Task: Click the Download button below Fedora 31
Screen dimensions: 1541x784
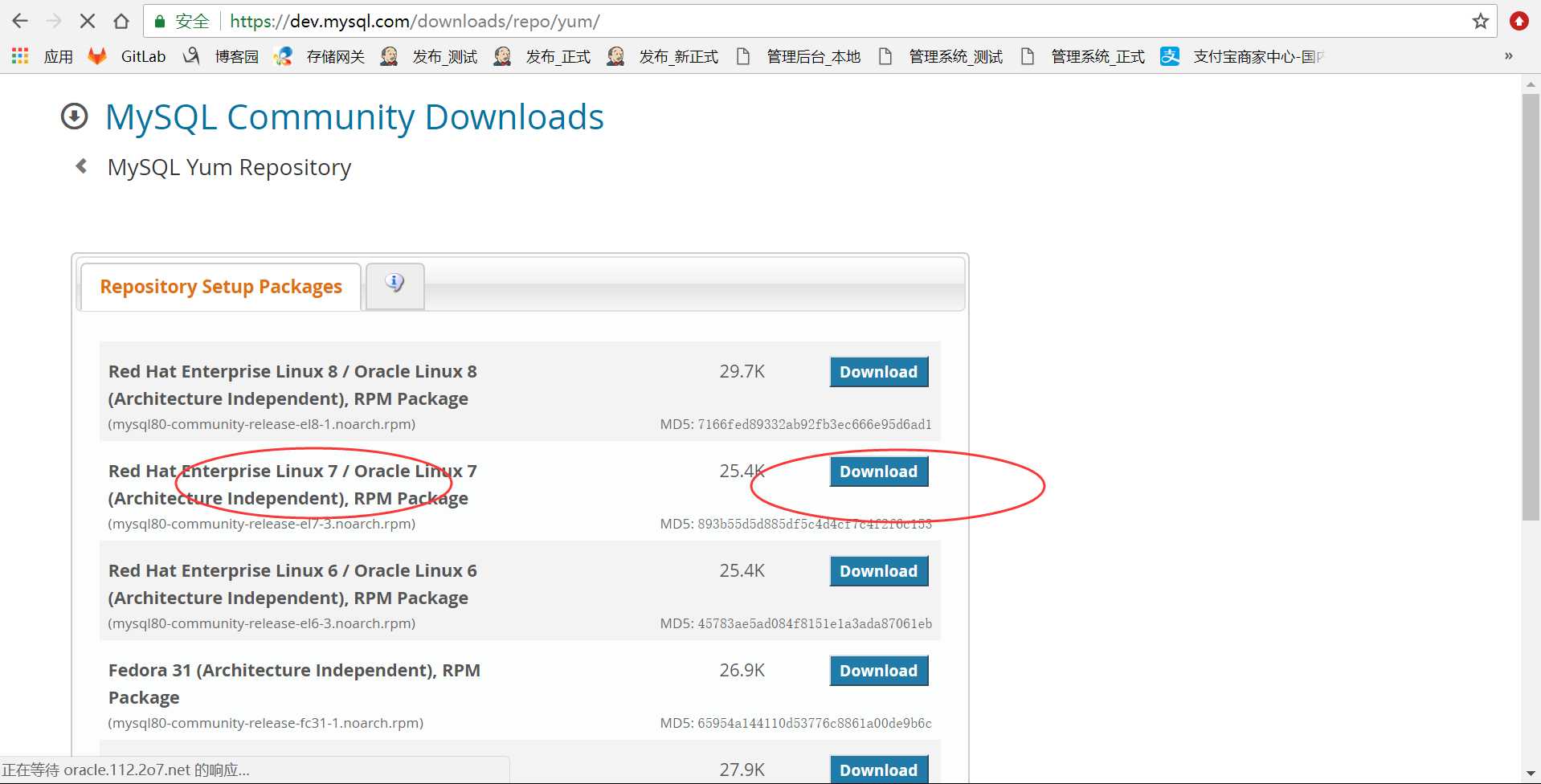Action: [878, 770]
